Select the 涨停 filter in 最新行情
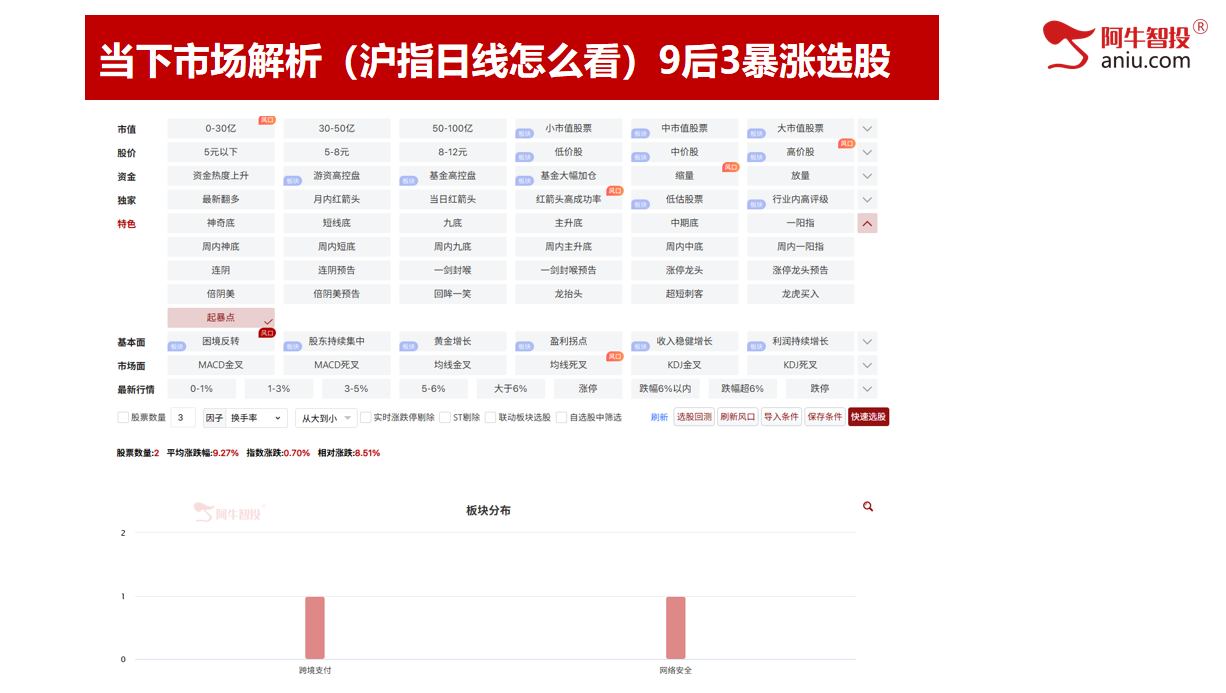Screen dimensions: 1226x693 click(588, 389)
